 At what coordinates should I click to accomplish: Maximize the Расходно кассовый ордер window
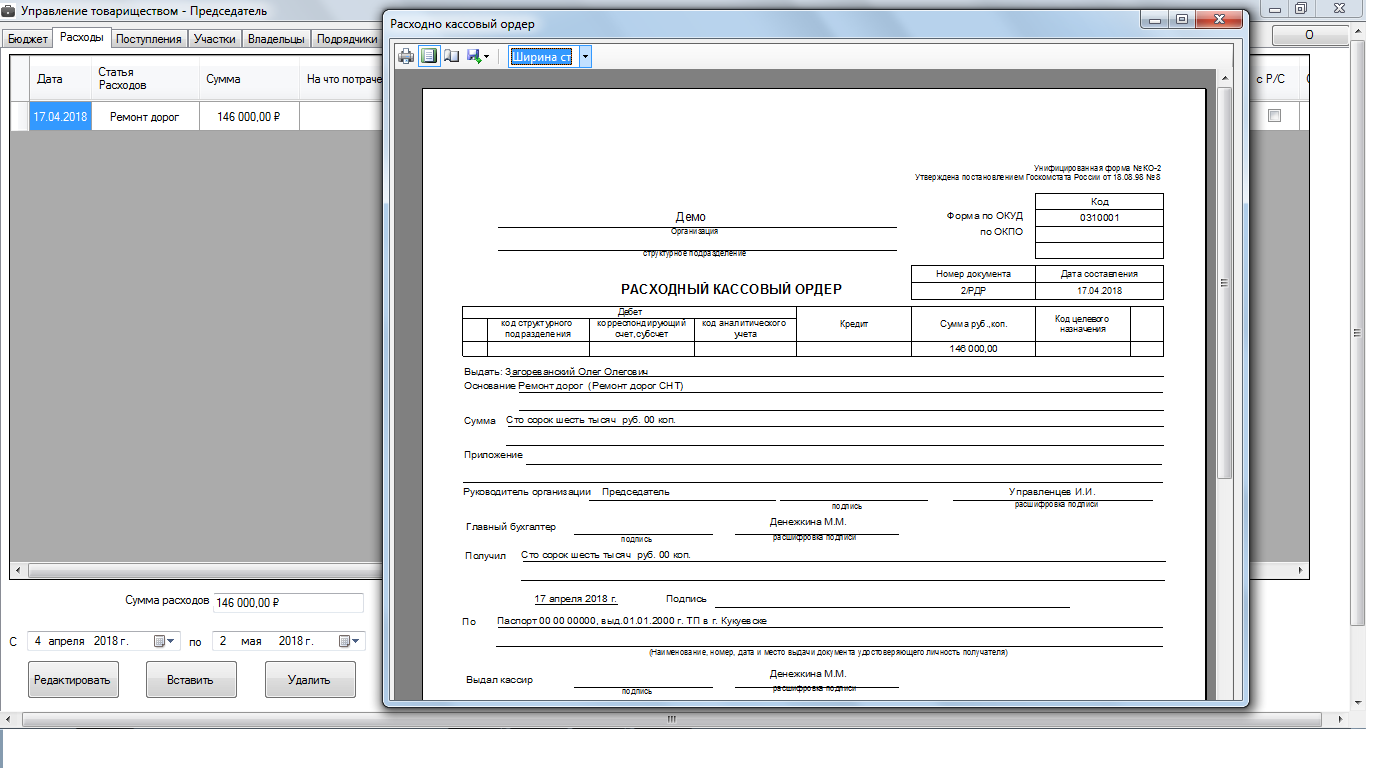[x=1182, y=20]
